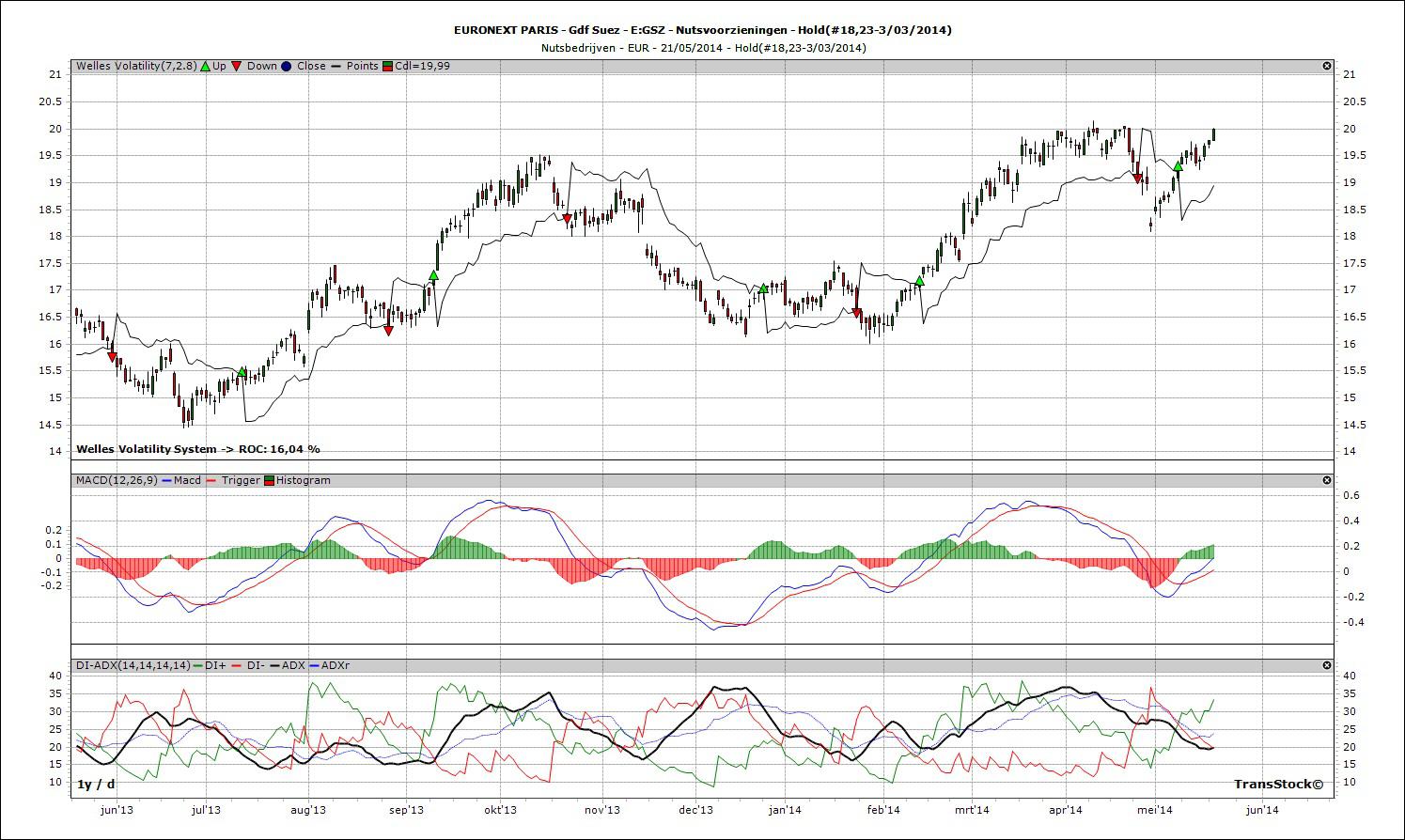Click the black ADX legend line

[x=273, y=665]
